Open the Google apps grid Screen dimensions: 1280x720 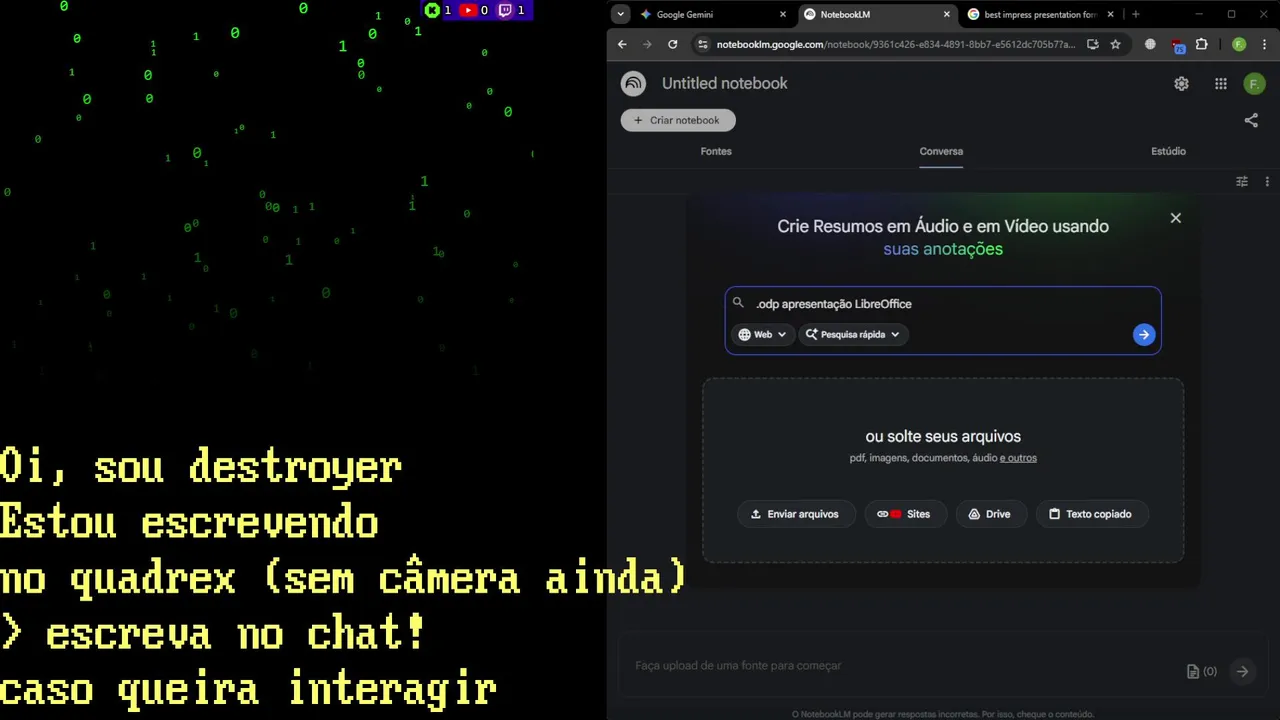click(1221, 84)
